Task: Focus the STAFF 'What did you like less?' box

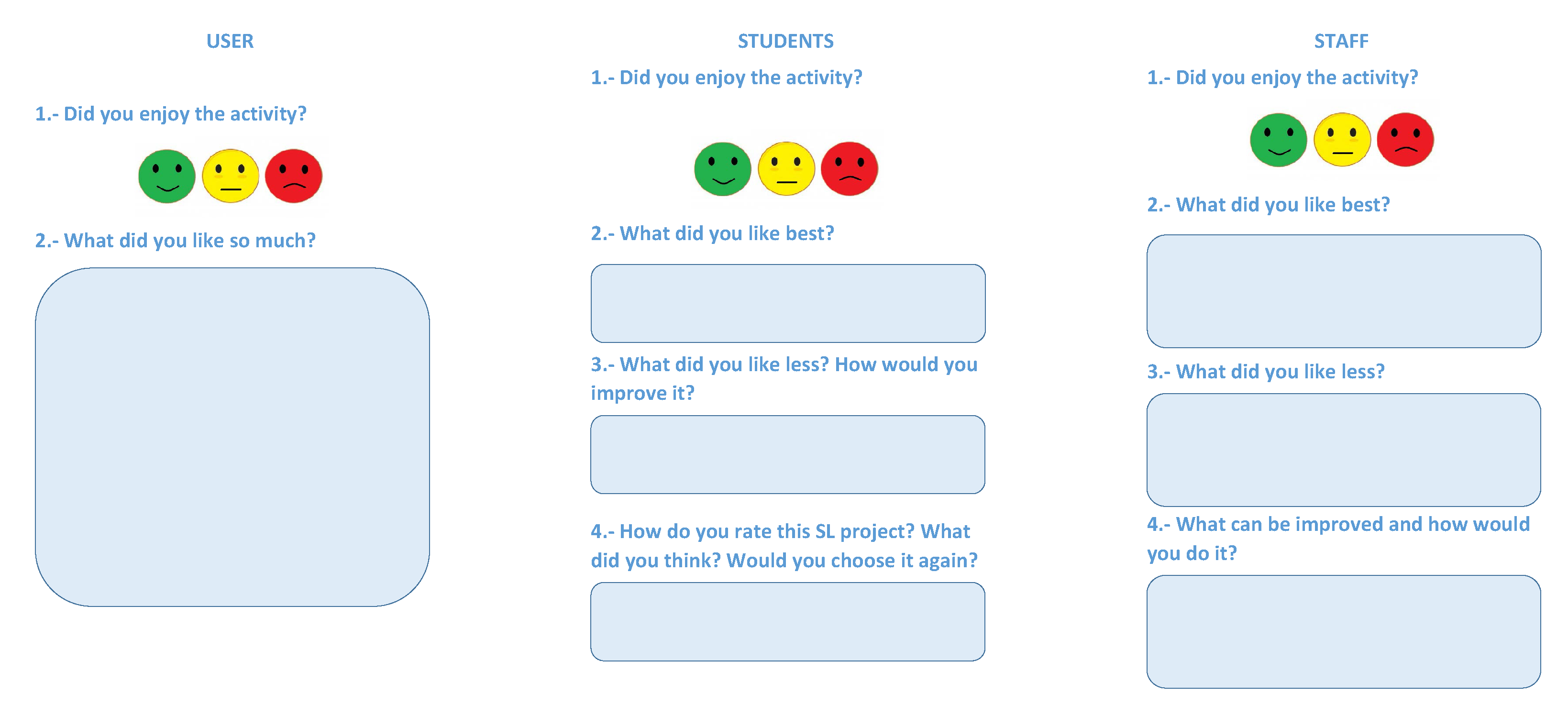Action: tap(1343, 450)
